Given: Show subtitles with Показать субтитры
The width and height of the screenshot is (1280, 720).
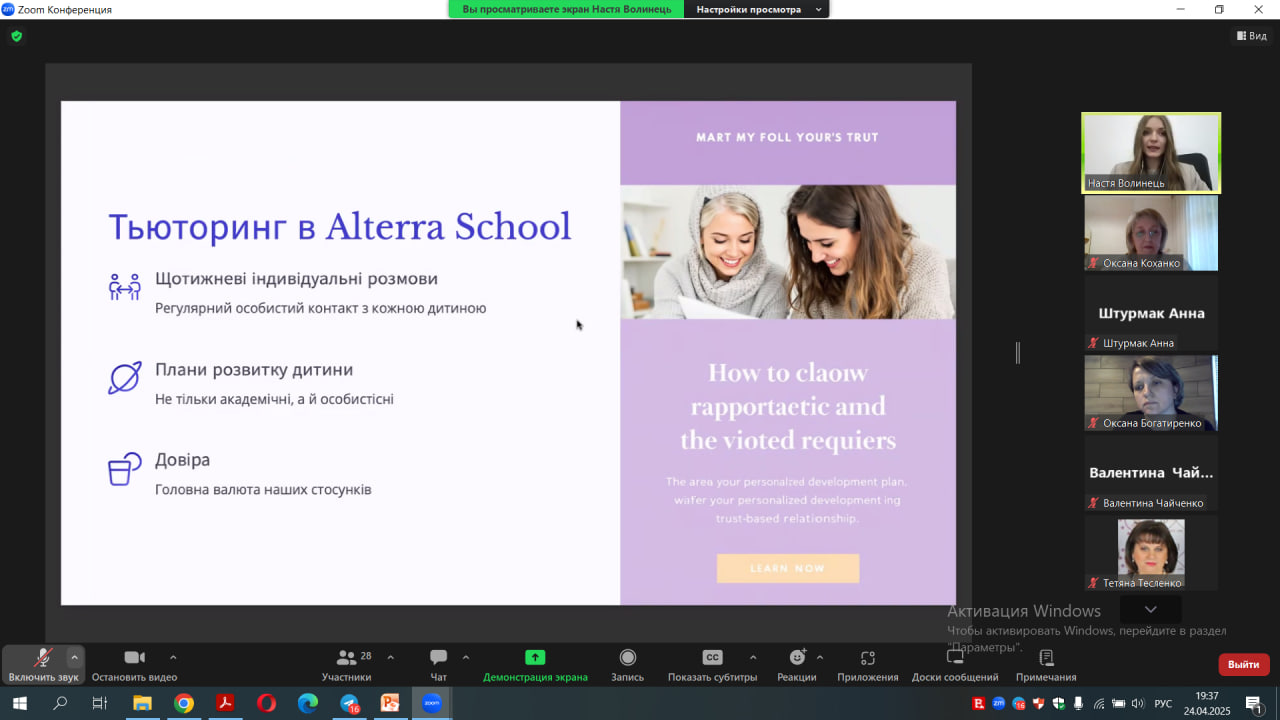Looking at the screenshot, I should 712,666.
